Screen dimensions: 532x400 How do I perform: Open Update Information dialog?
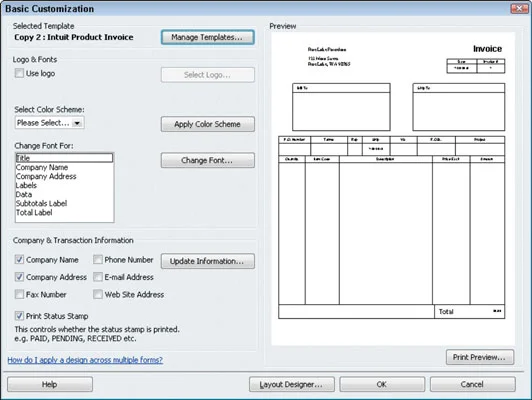[208, 261]
